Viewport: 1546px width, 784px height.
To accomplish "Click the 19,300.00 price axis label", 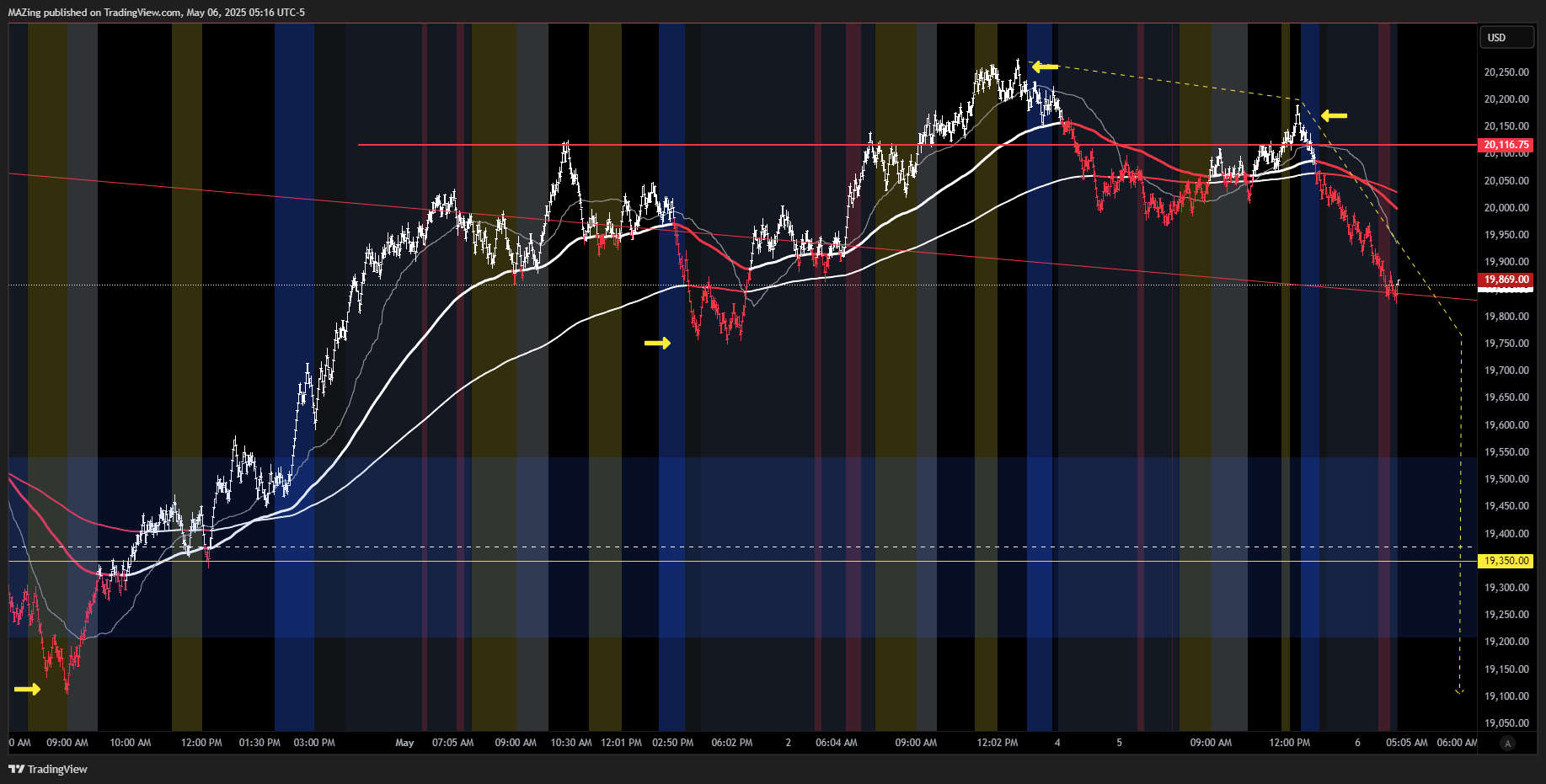I will 1506,588.
